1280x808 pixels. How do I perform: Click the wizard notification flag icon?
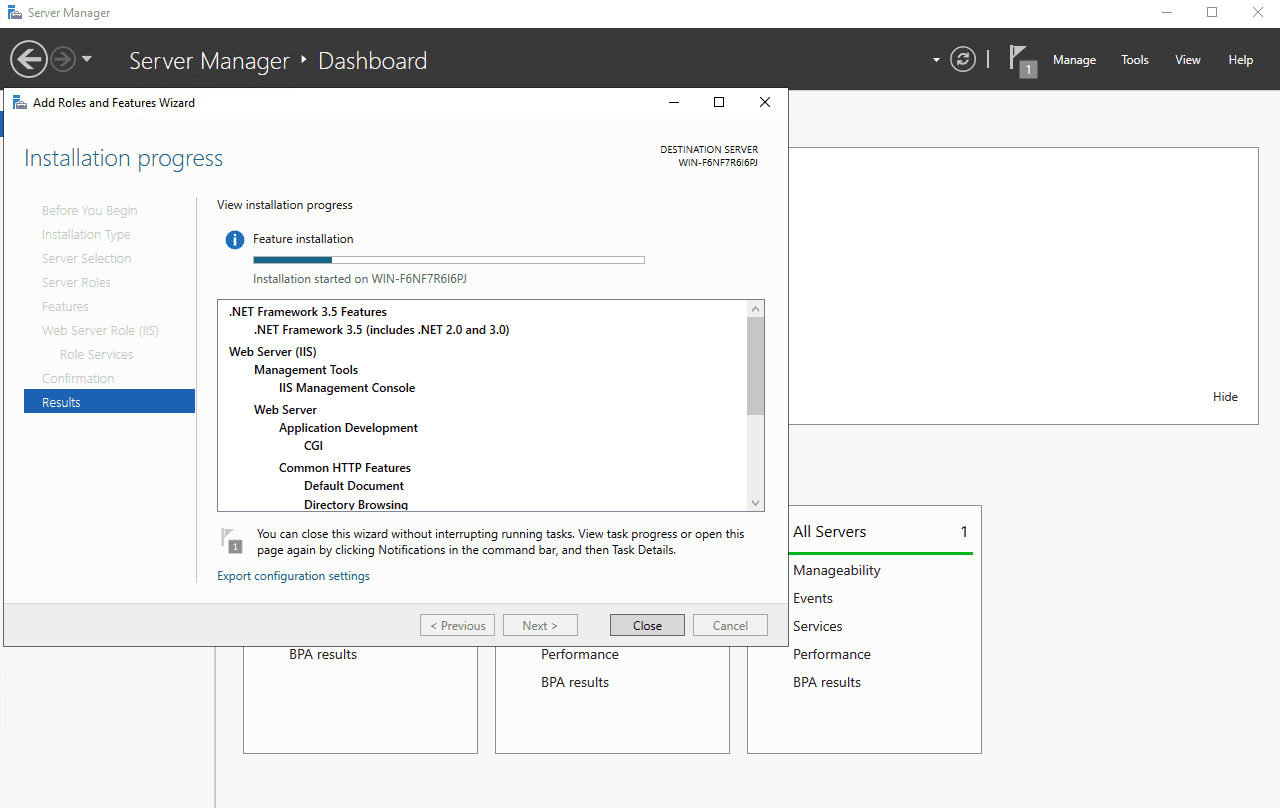[x=231, y=541]
